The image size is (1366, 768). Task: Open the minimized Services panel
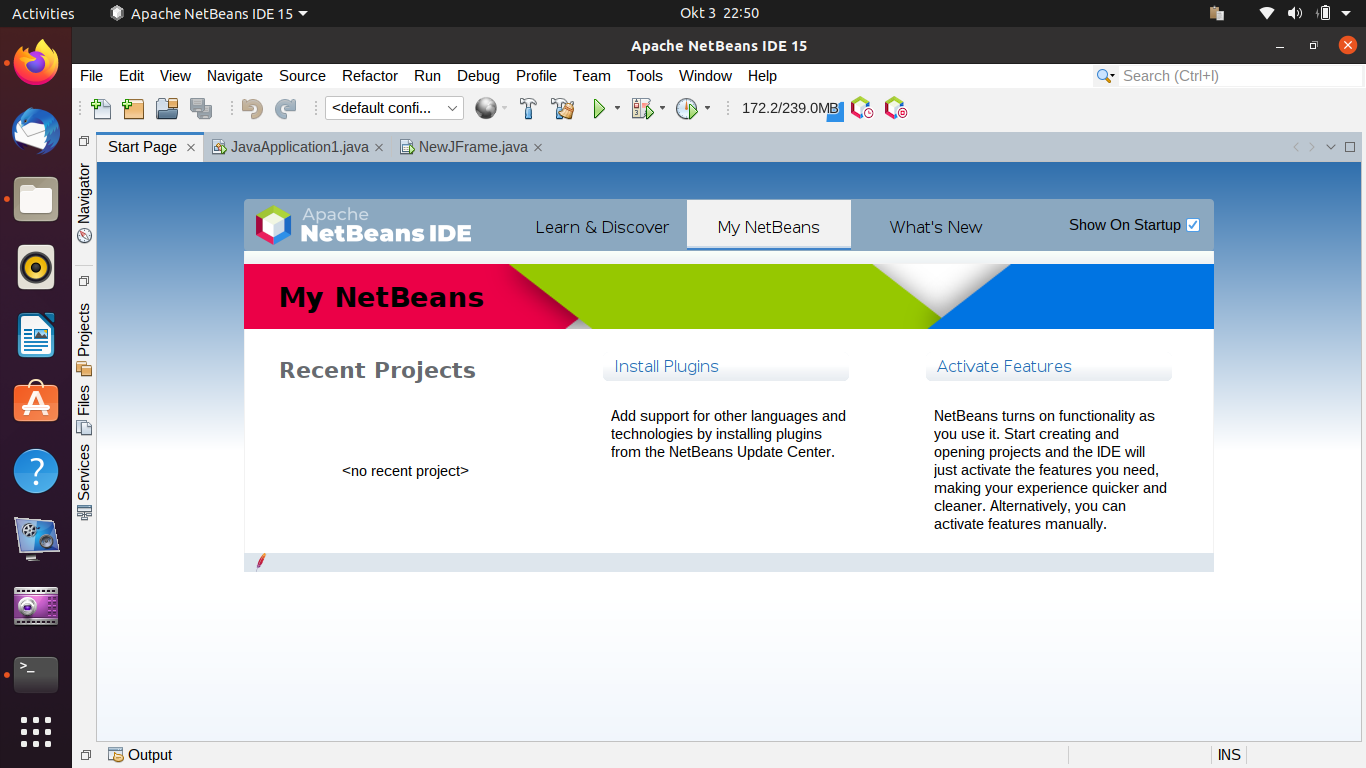click(x=84, y=481)
